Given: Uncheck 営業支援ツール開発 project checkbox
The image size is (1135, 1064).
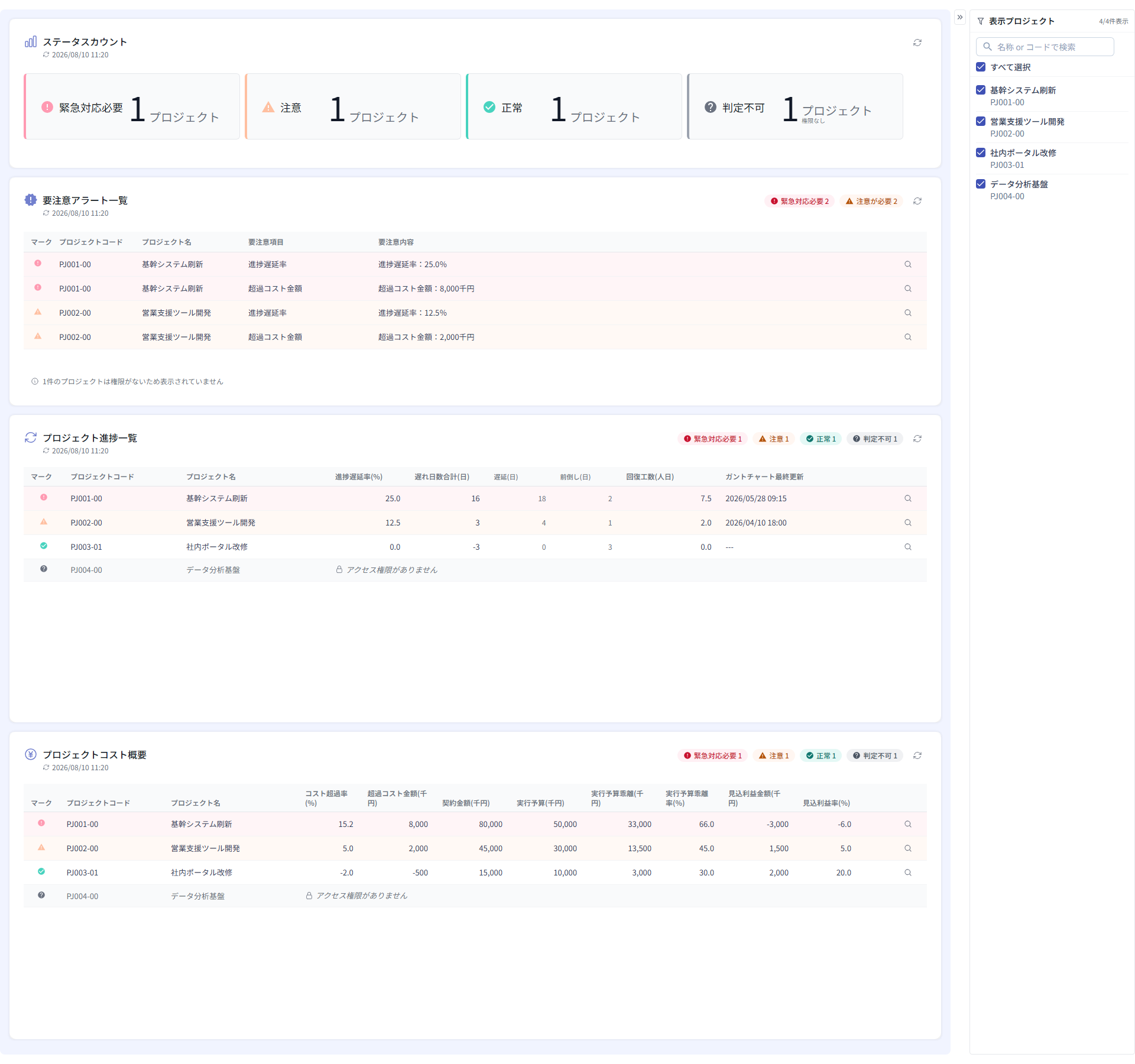Looking at the screenshot, I should coord(981,121).
